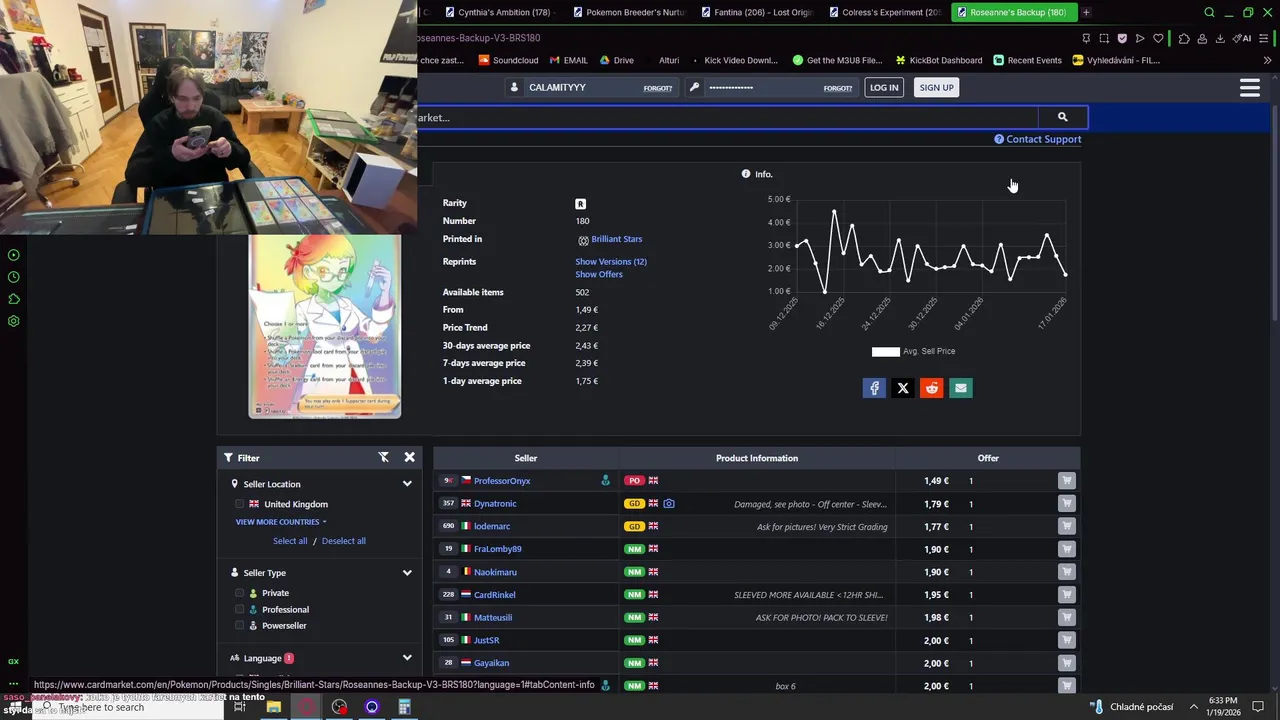This screenshot has height=720, width=1280.
Task: Click the heart bookmark icon in address bar
Action: pyautogui.click(x=1158, y=38)
